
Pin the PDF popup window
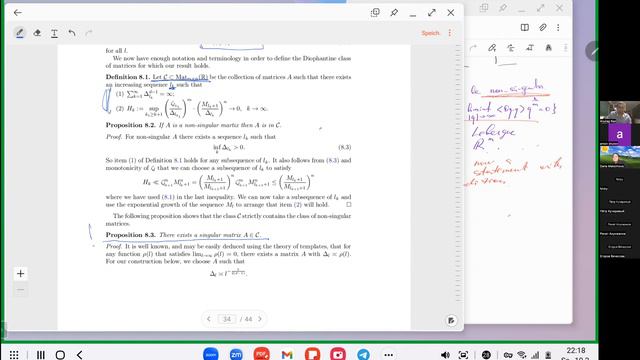tap(394, 13)
